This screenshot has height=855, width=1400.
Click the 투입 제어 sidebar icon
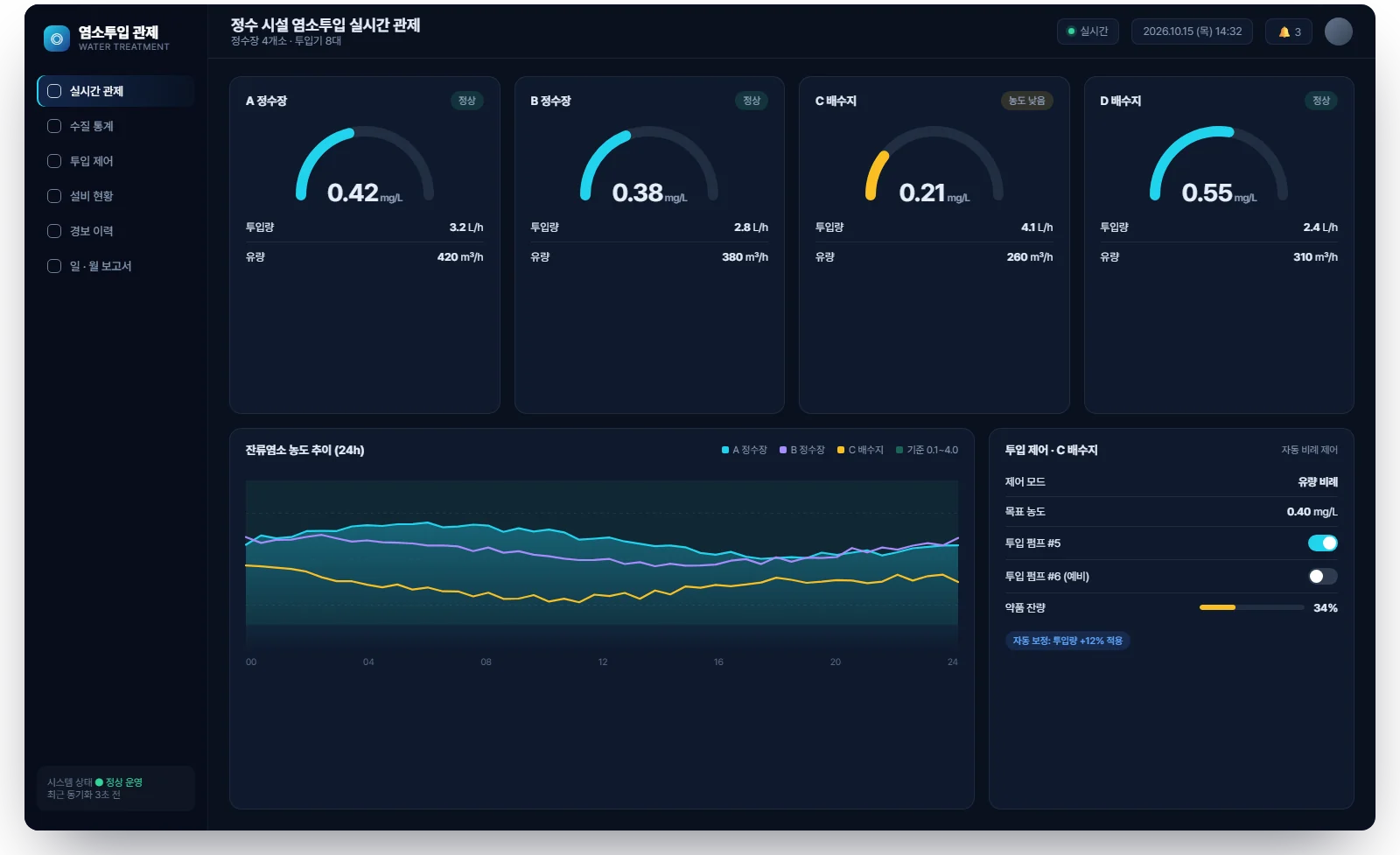point(54,161)
